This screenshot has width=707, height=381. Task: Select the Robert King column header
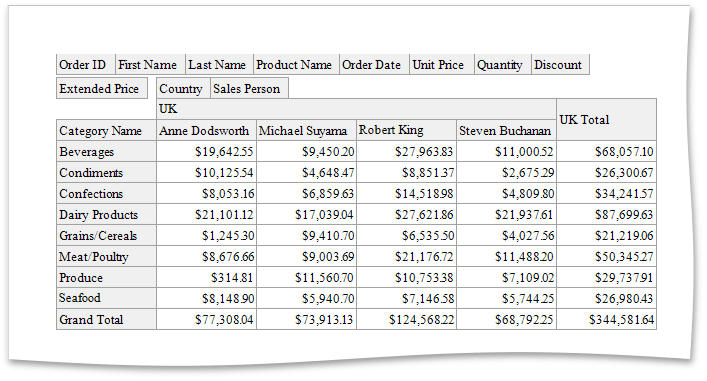click(x=406, y=130)
